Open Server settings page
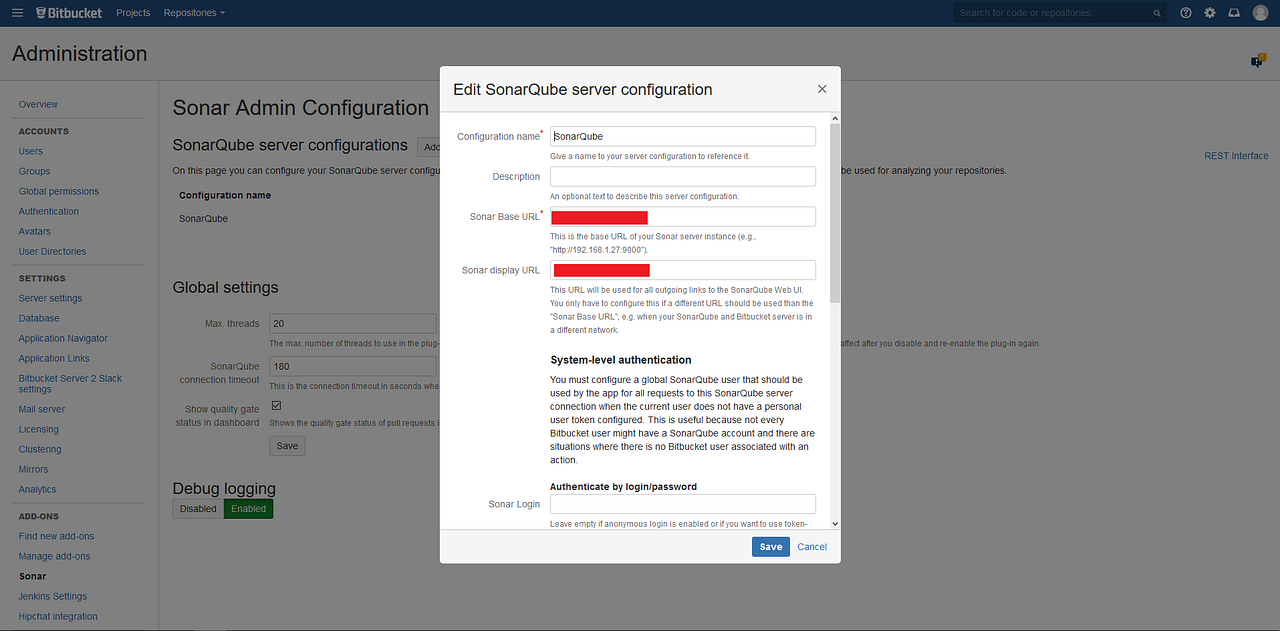The width and height of the screenshot is (1280, 631). click(51, 298)
